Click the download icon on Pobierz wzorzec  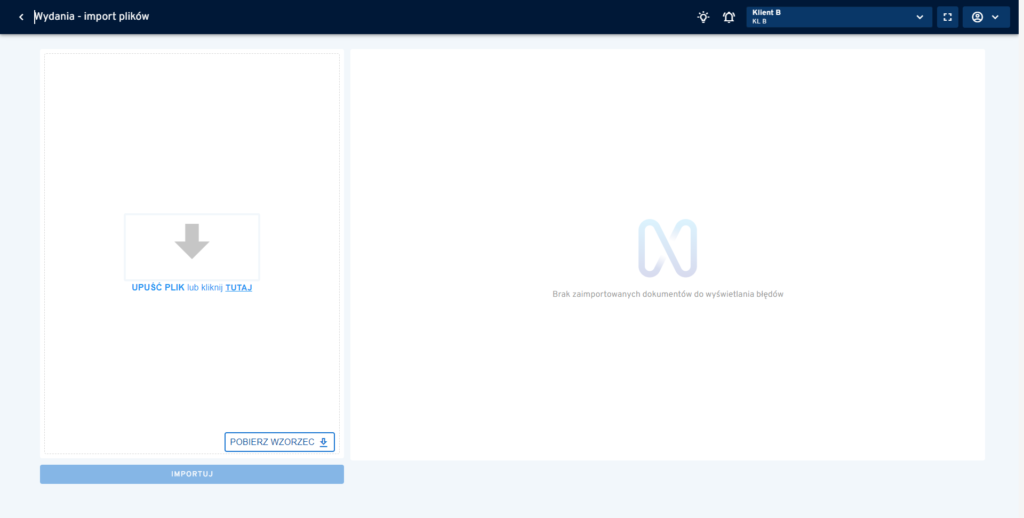pyautogui.click(x=323, y=442)
